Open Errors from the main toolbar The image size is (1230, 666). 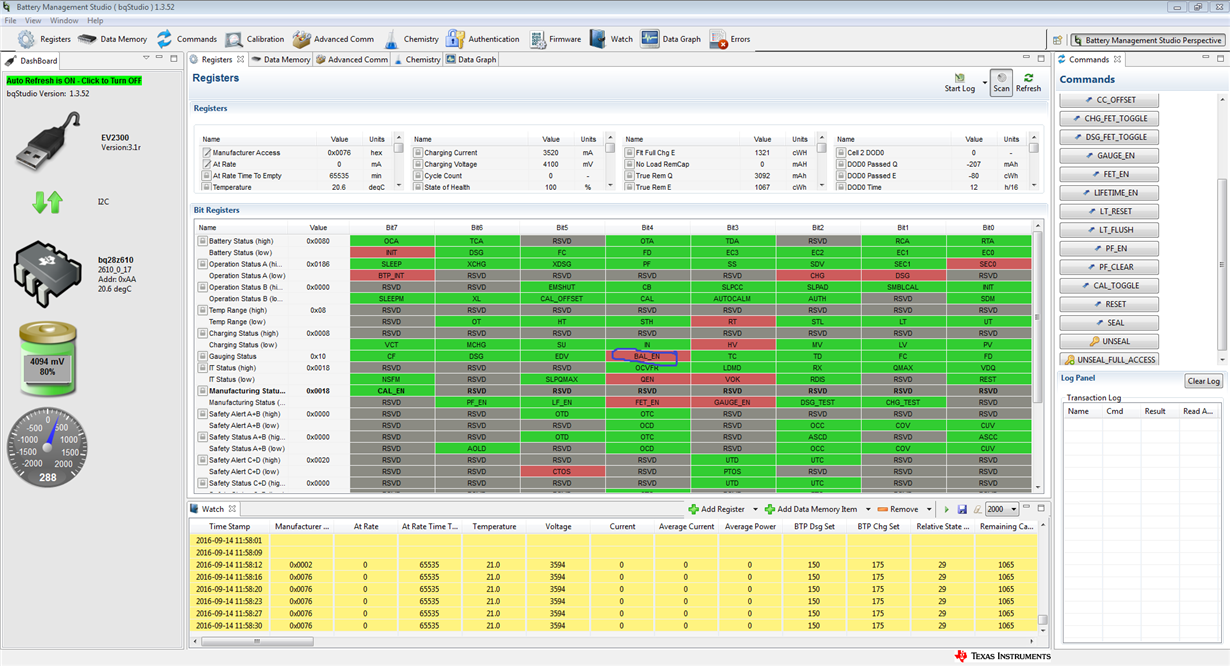pos(730,40)
